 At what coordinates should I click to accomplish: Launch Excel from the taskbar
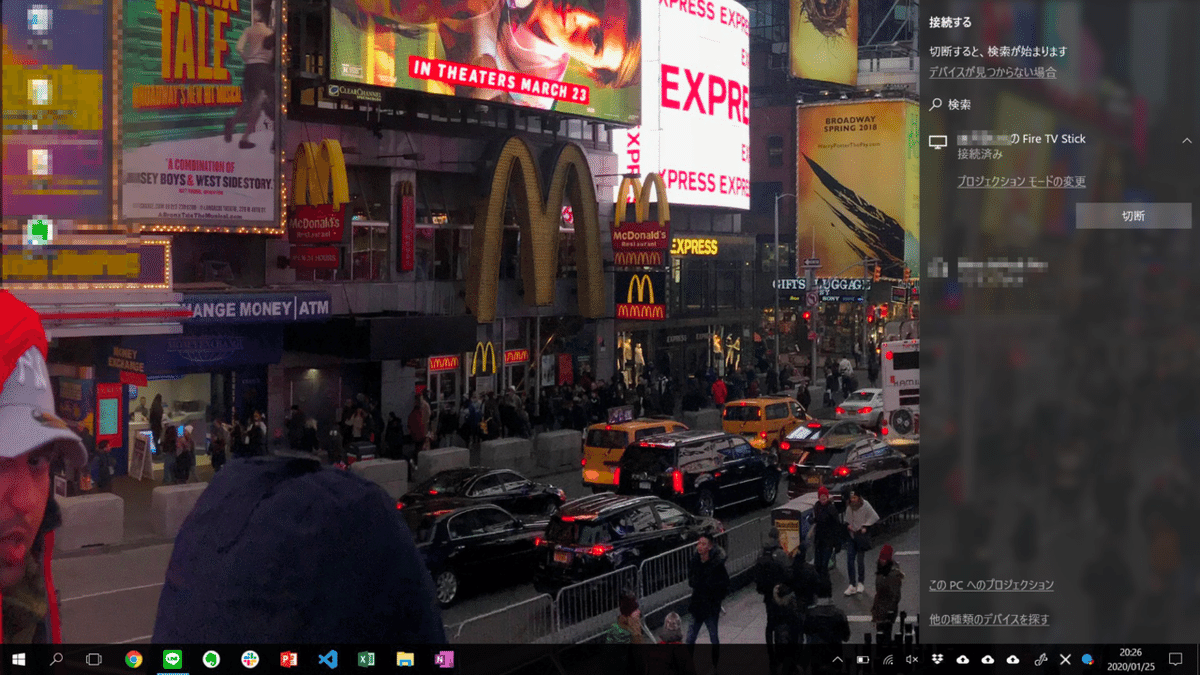pyautogui.click(x=367, y=659)
